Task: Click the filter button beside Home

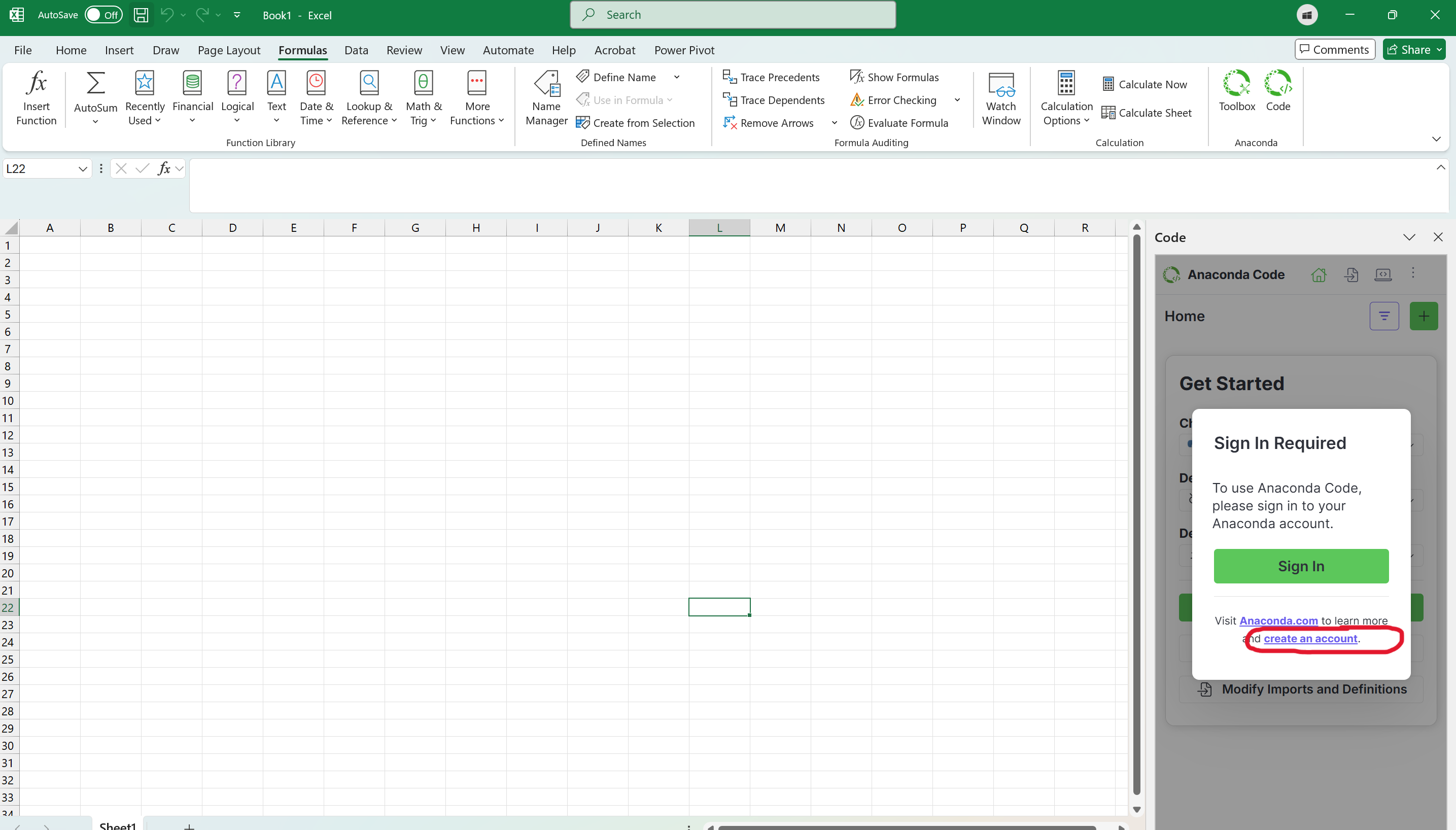Action: coord(1384,316)
